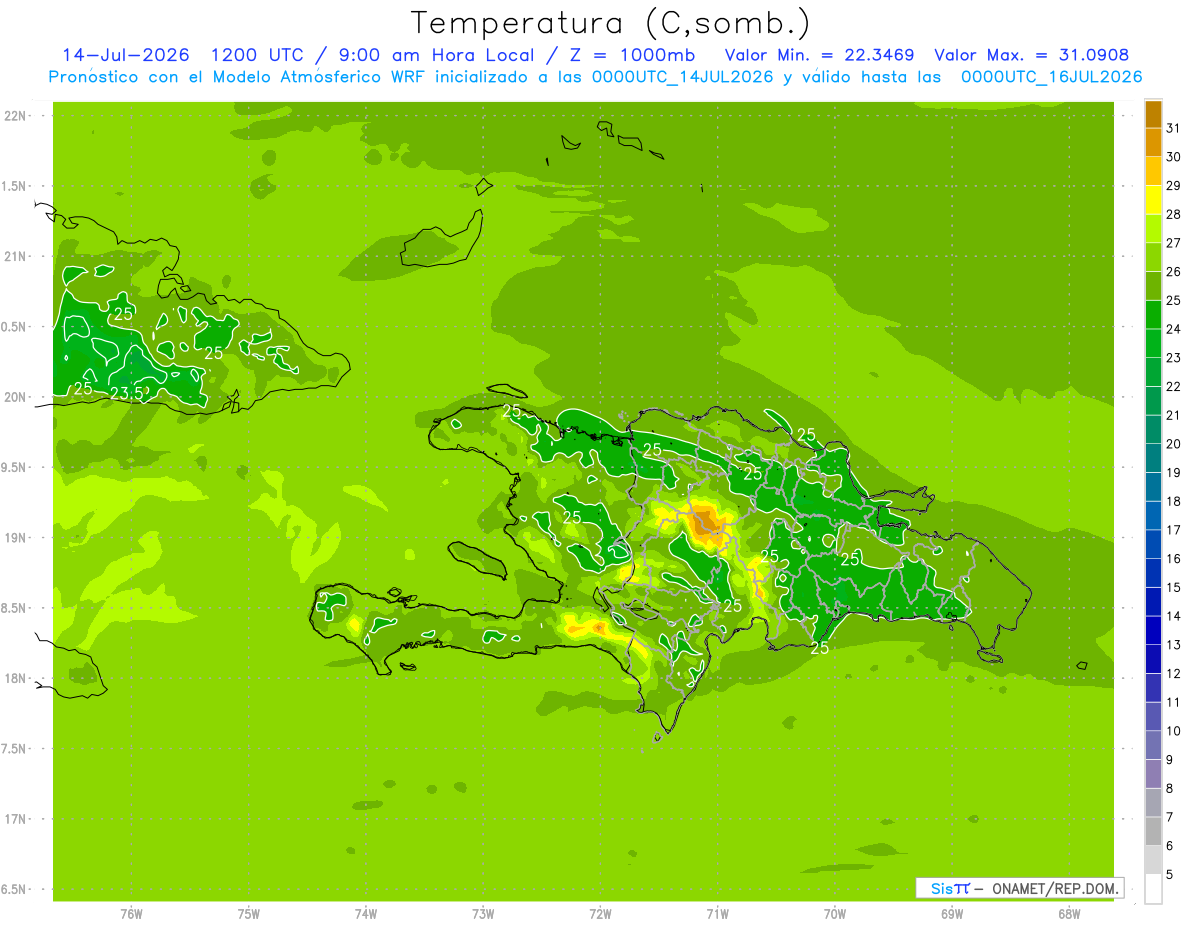Image resolution: width=1200 pixels, height=927 pixels.
Task: Click the '75W' longitude axis label
Action: pyautogui.click(x=249, y=913)
